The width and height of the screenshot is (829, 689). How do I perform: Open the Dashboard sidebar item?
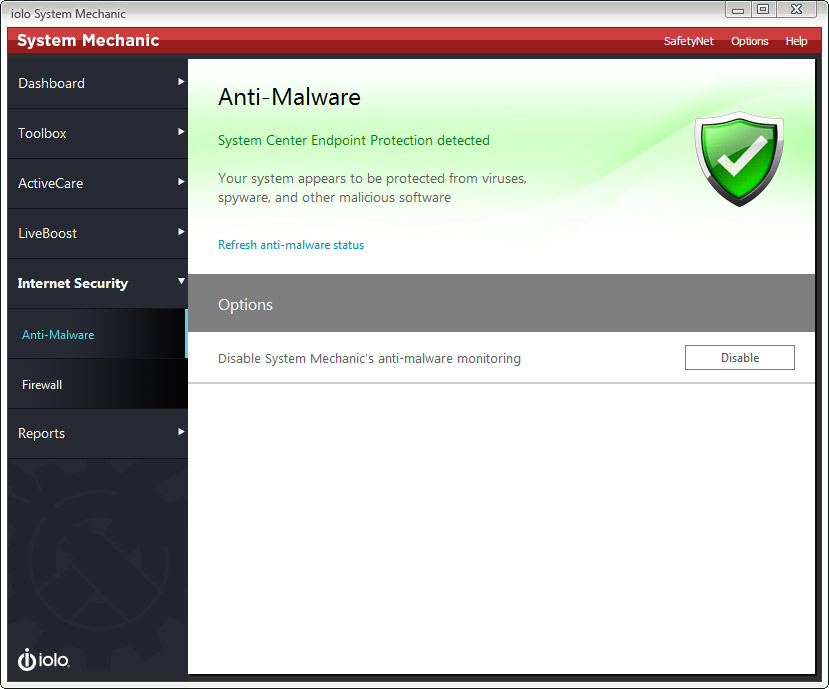pos(98,84)
